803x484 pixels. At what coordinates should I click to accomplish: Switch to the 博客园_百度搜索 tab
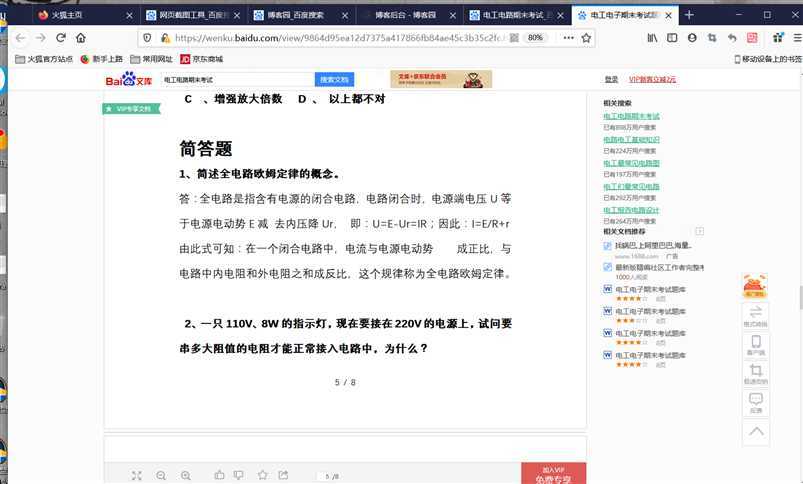coord(301,15)
